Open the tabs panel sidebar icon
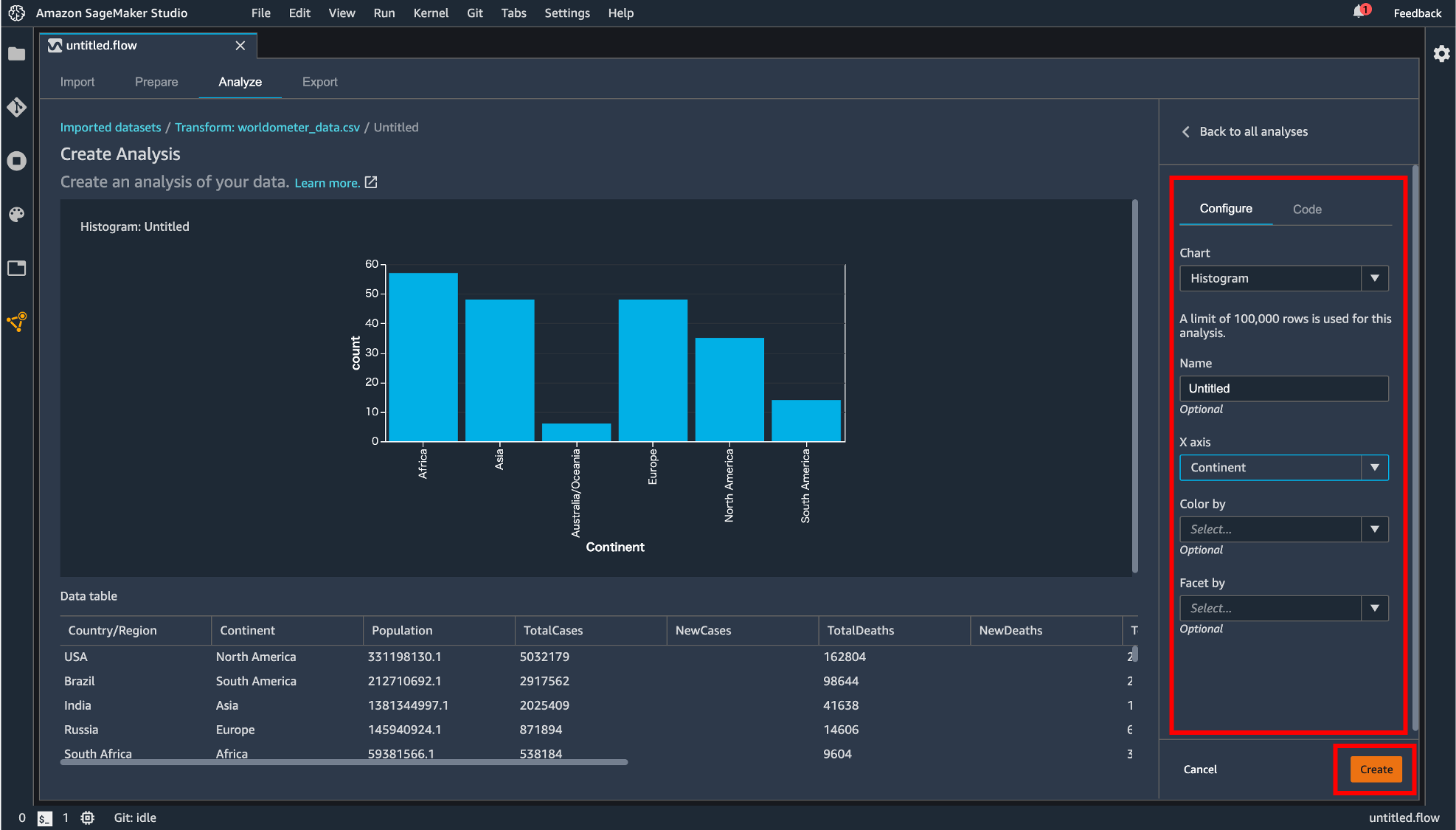 [16, 268]
